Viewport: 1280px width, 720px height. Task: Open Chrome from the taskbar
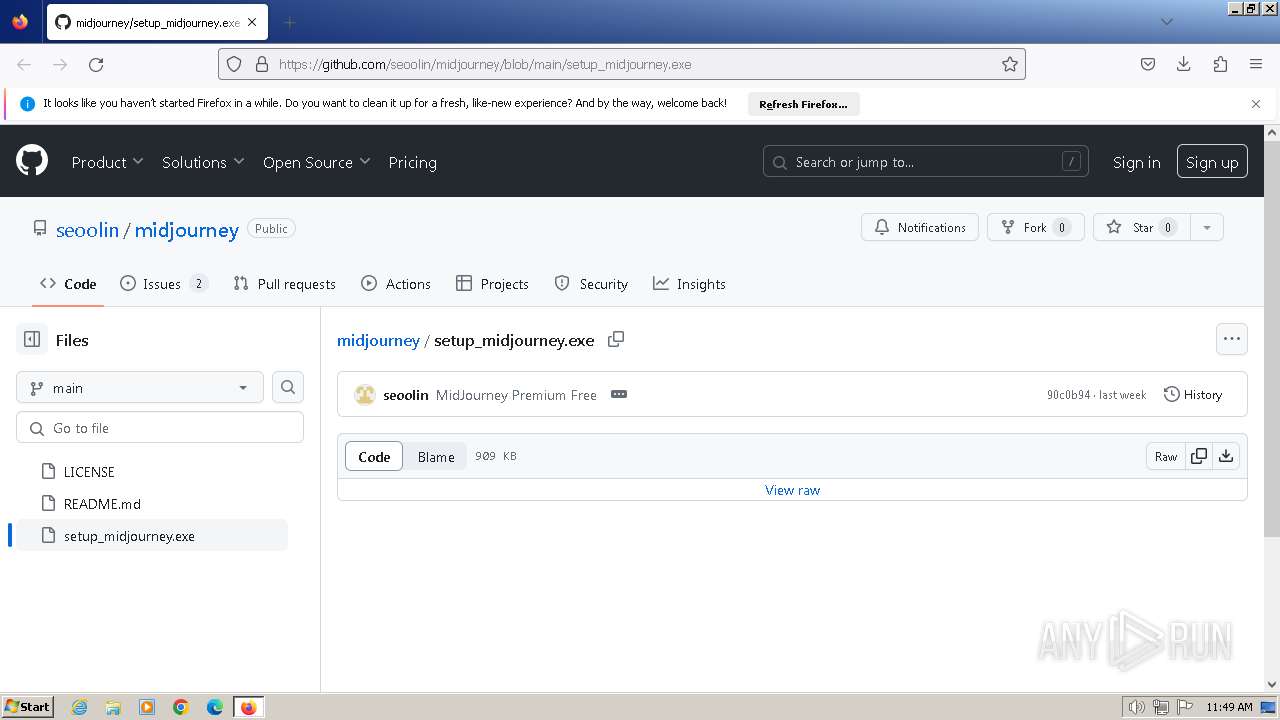(181, 707)
